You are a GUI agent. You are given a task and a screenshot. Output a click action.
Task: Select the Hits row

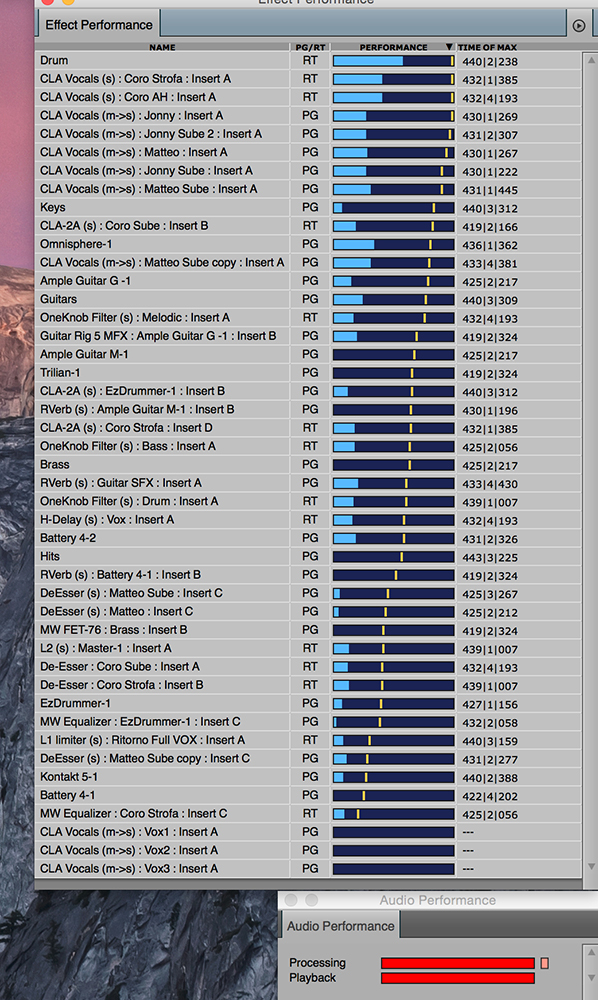(50, 556)
